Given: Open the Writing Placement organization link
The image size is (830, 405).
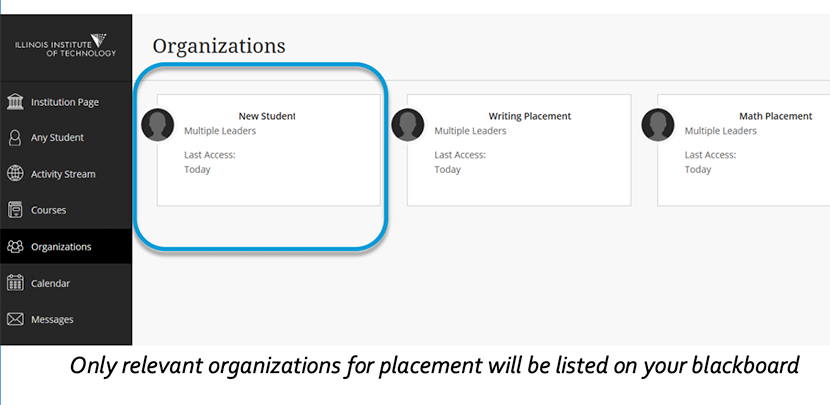Looking at the screenshot, I should [x=530, y=116].
